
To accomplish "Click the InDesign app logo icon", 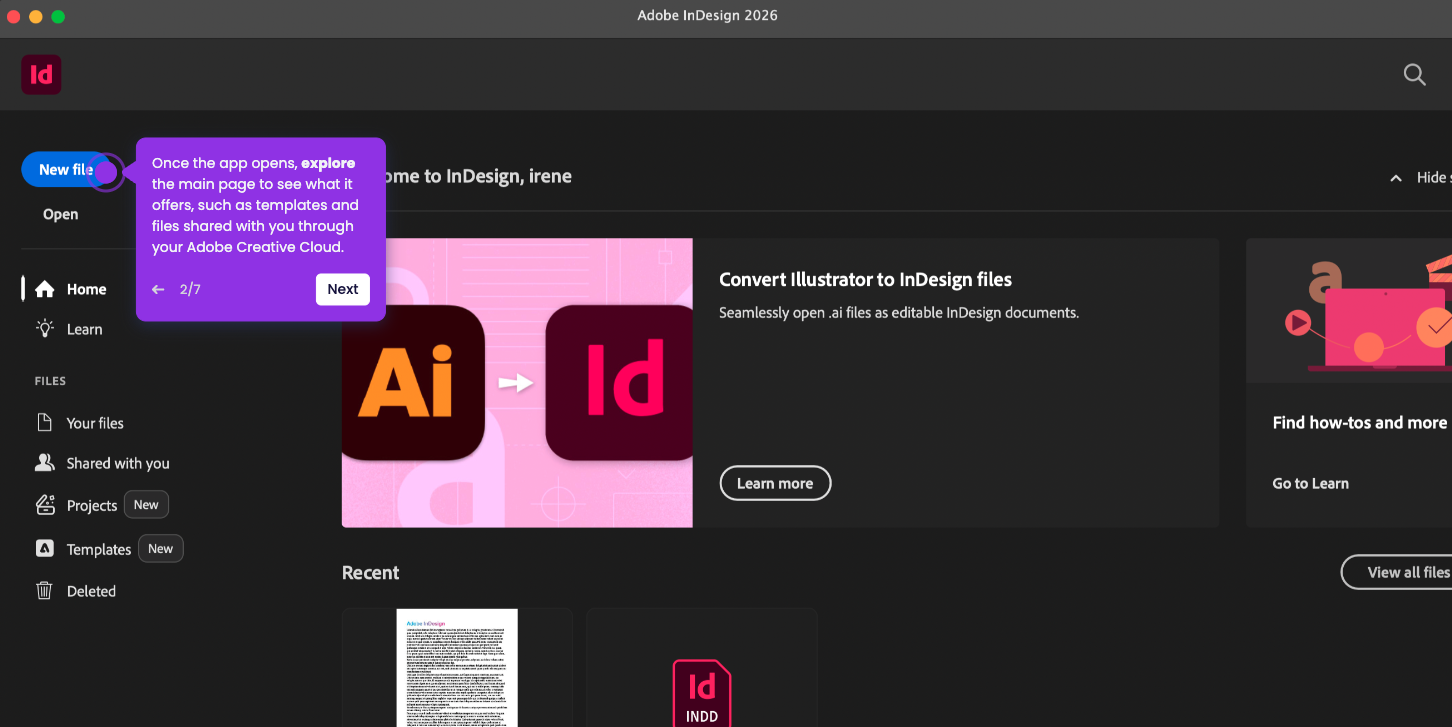I will click(41, 75).
